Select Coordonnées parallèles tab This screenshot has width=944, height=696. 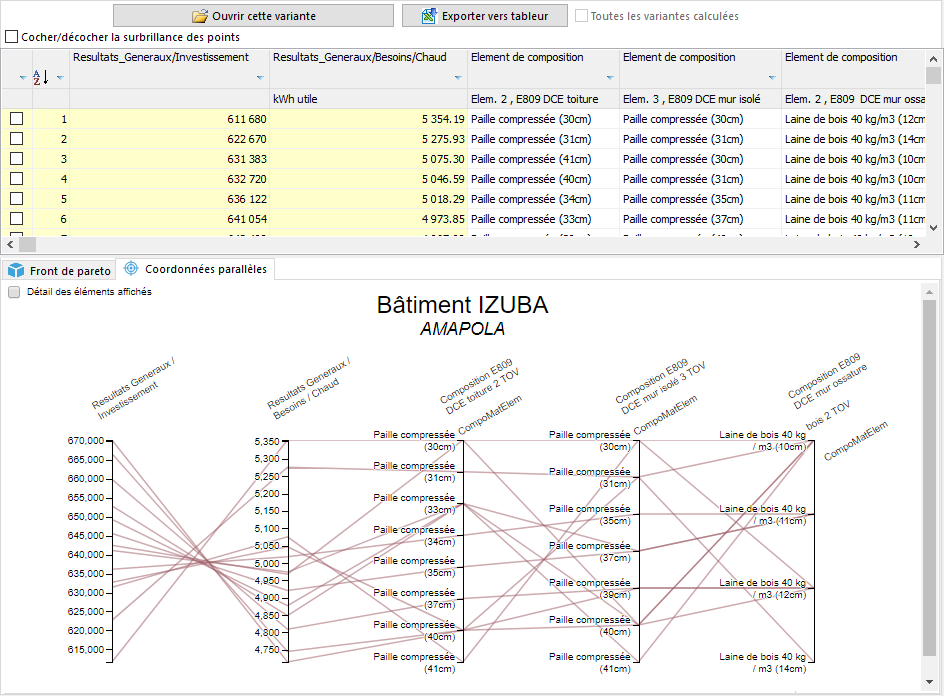pyautogui.click(x=196, y=269)
